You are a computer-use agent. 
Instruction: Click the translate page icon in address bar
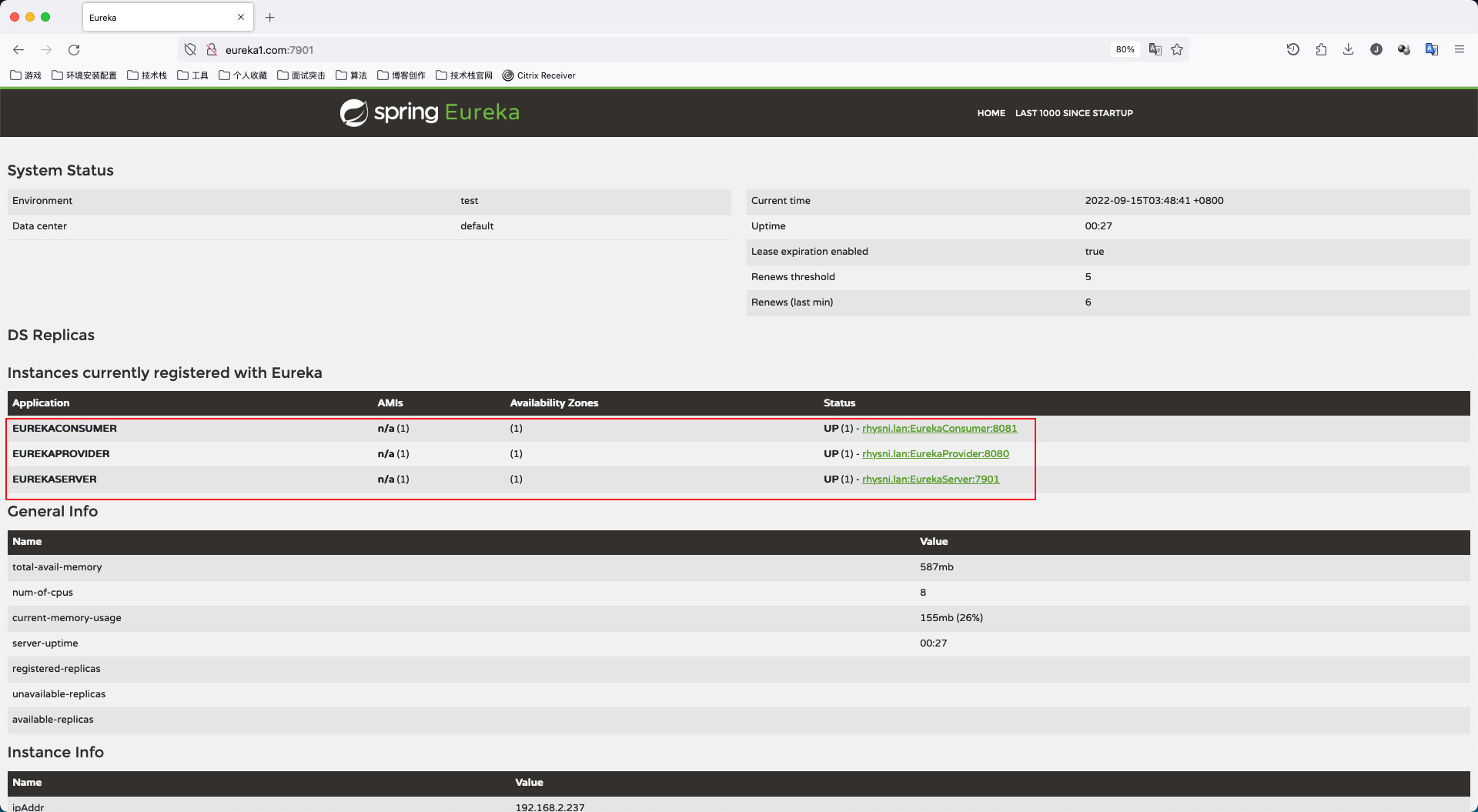[1155, 49]
